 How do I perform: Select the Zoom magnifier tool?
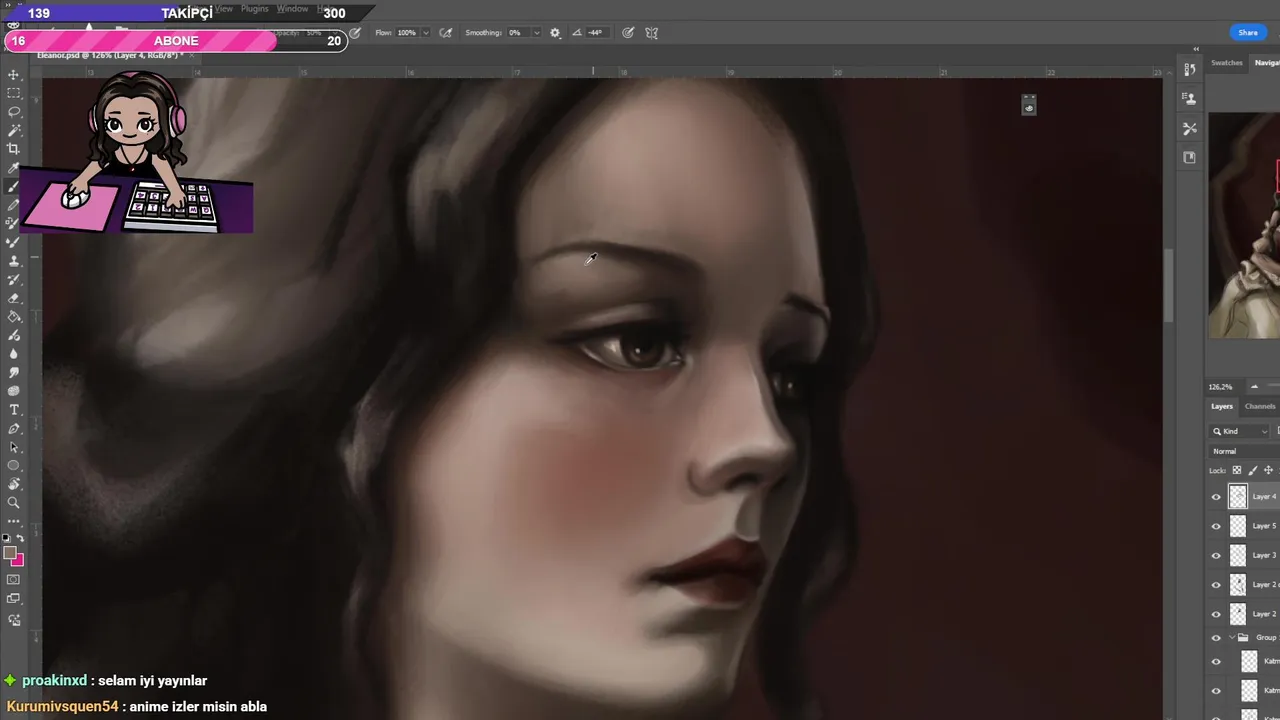[14, 503]
